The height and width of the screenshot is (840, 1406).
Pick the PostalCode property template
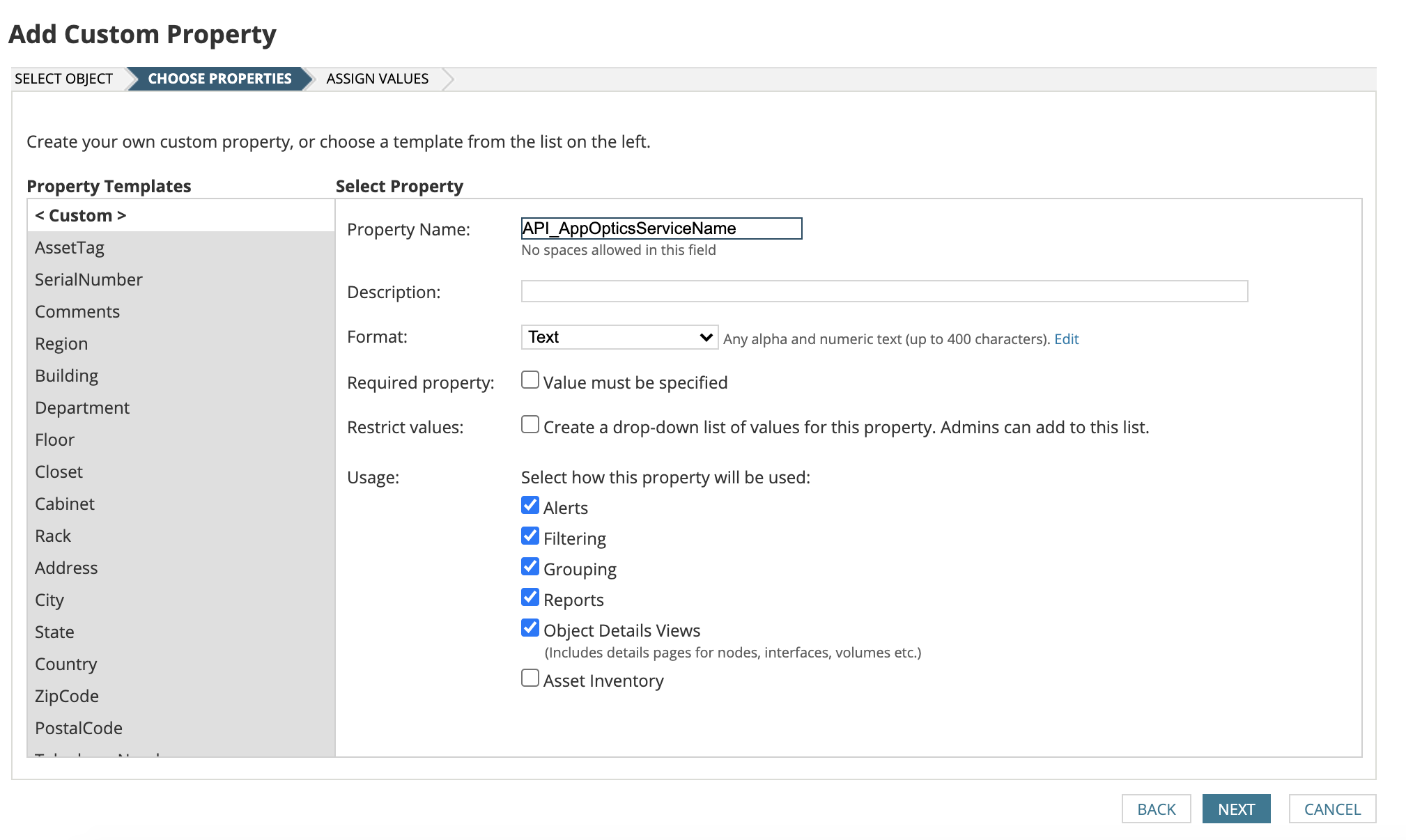(79, 729)
